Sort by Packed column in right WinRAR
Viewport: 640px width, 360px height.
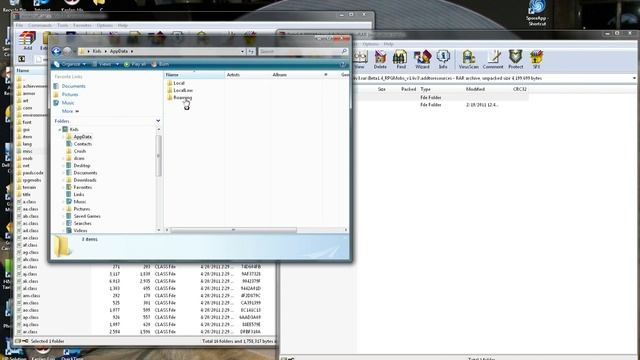click(408, 89)
